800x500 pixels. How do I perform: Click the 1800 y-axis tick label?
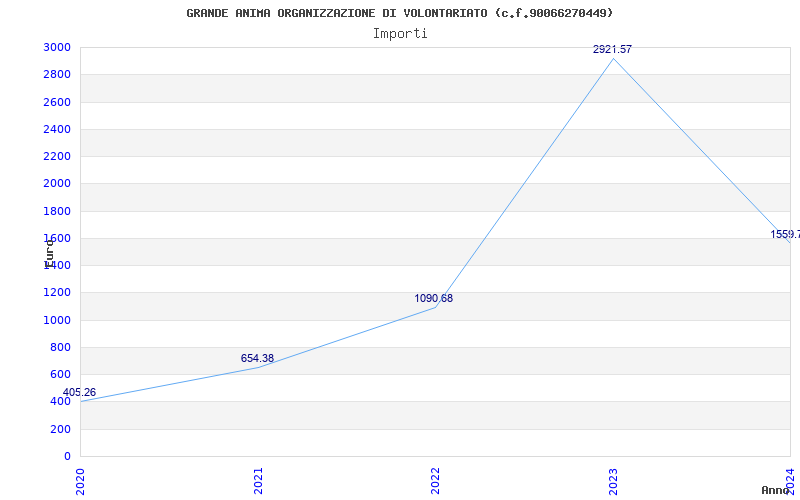(57, 211)
